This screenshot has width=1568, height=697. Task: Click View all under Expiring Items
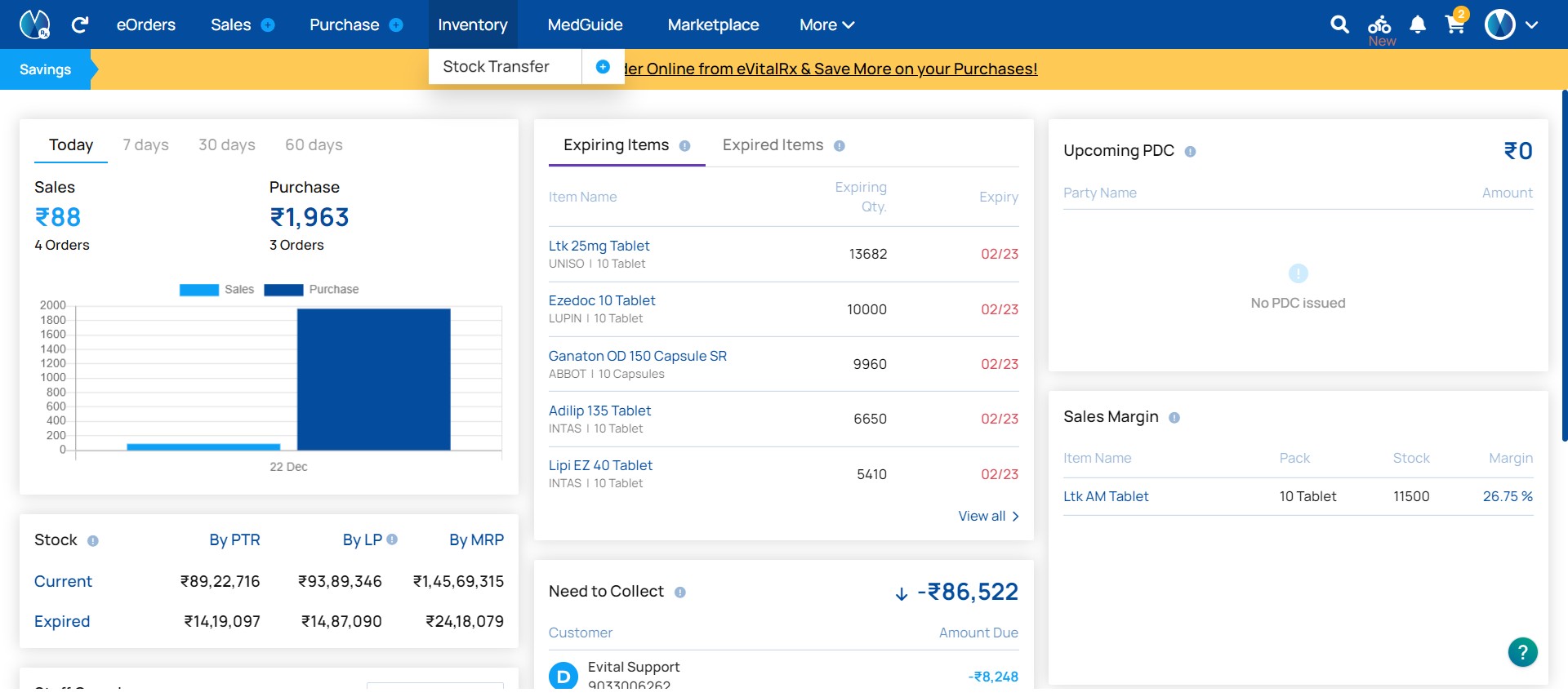988,517
